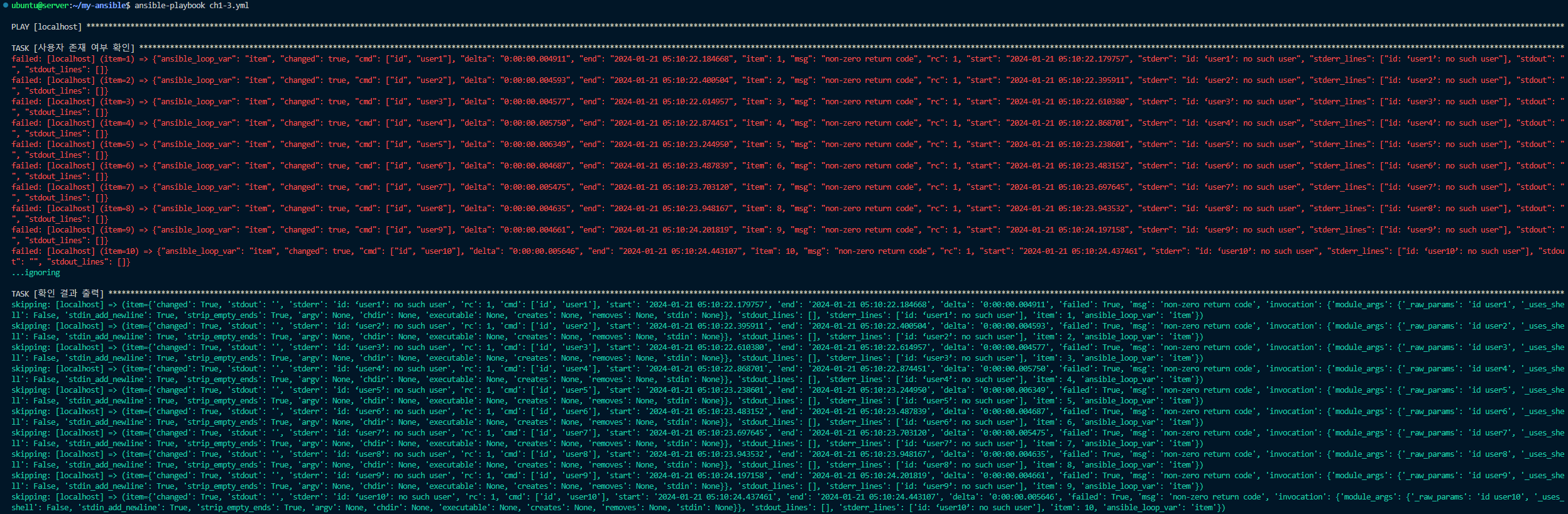
Task: Click 'skipping:' on the 'id user9' result line
Action: 31,475
